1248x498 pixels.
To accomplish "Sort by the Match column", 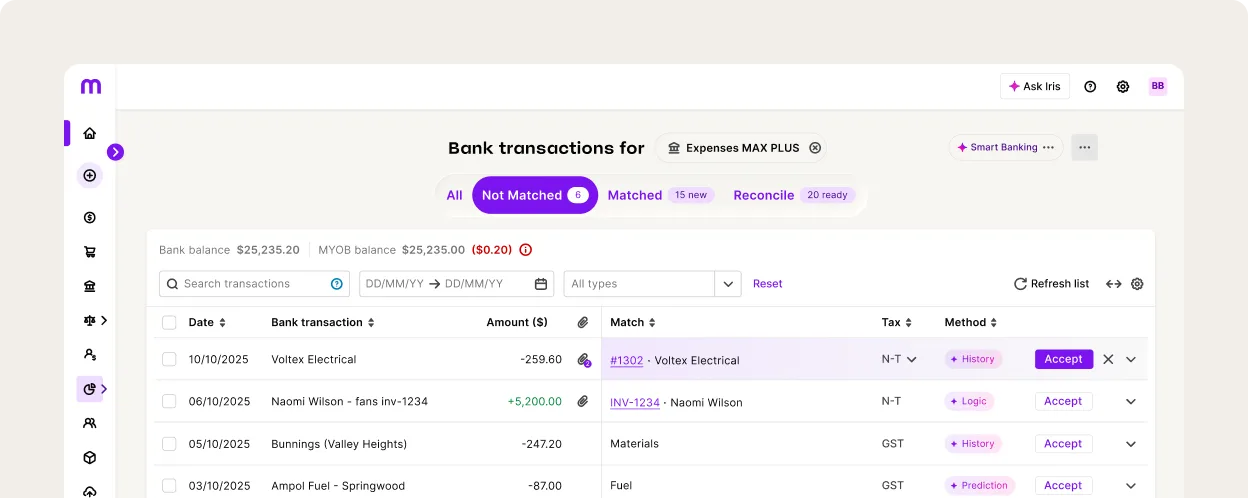I will [x=633, y=322].
